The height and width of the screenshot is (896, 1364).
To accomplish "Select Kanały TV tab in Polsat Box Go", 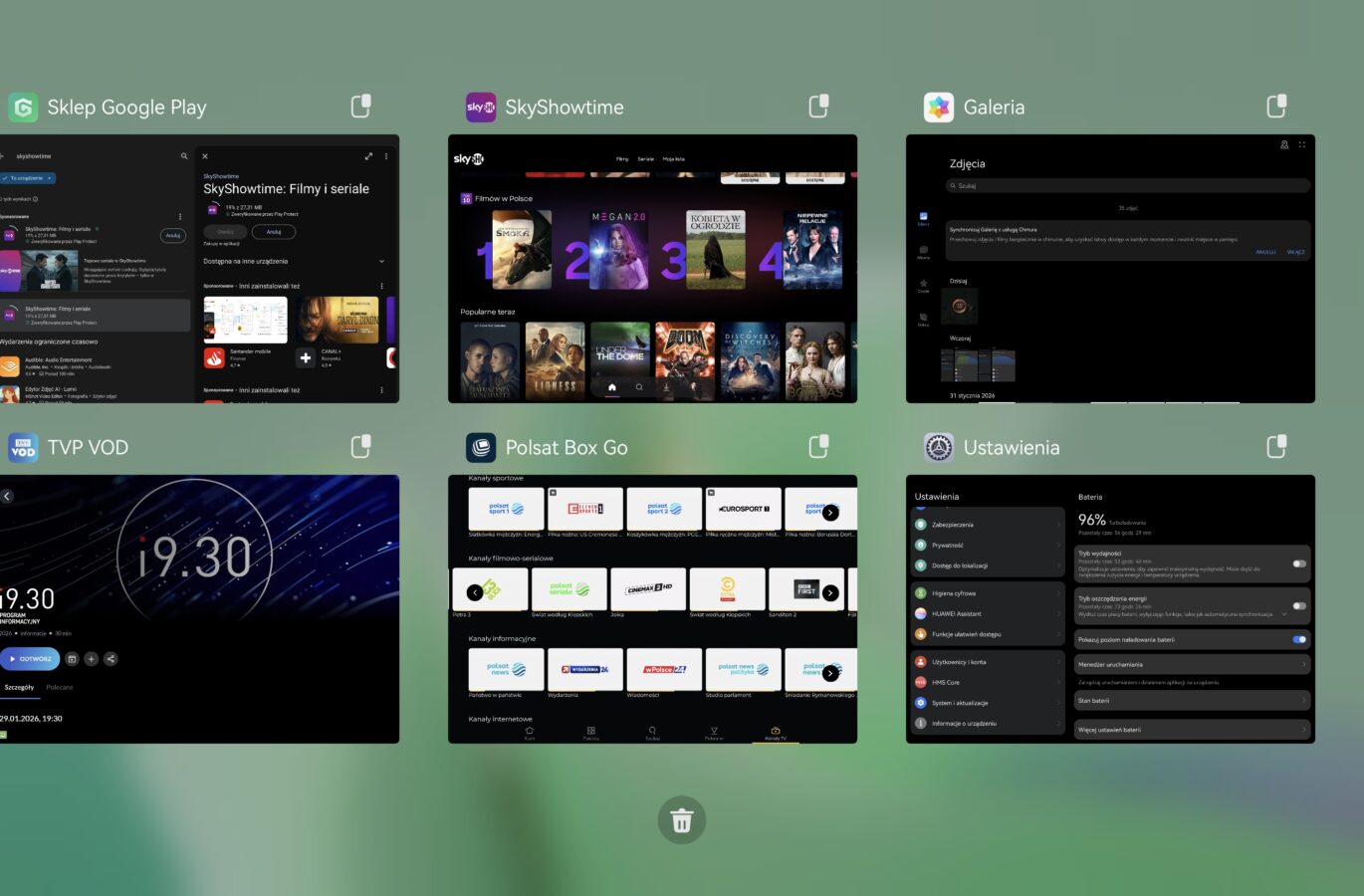I will click(775, 733).
